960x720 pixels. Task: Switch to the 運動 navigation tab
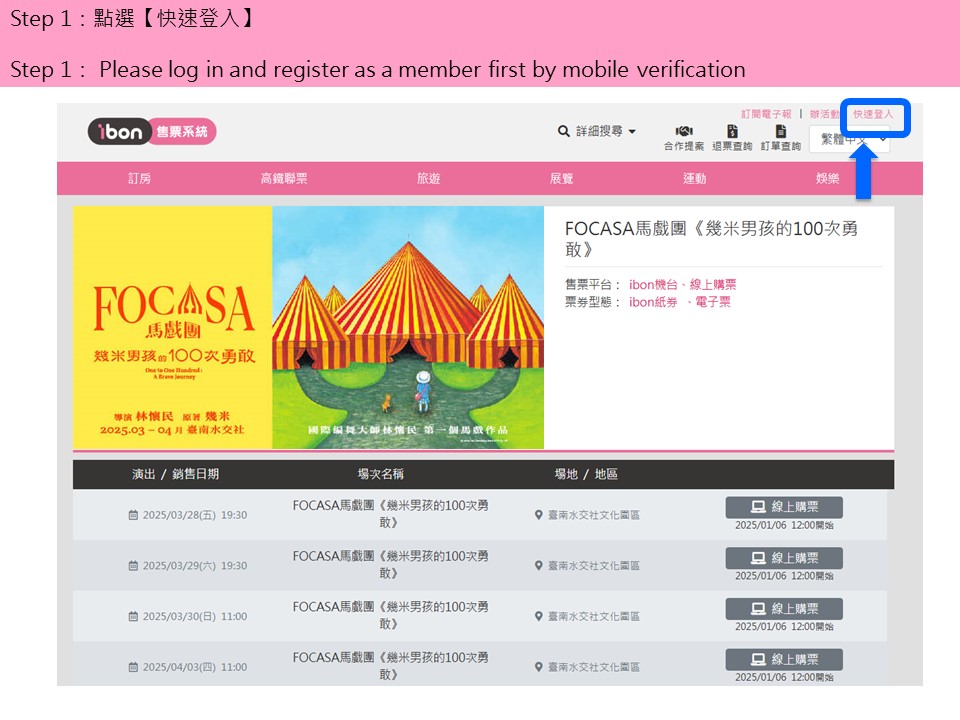tap(695, 178)
